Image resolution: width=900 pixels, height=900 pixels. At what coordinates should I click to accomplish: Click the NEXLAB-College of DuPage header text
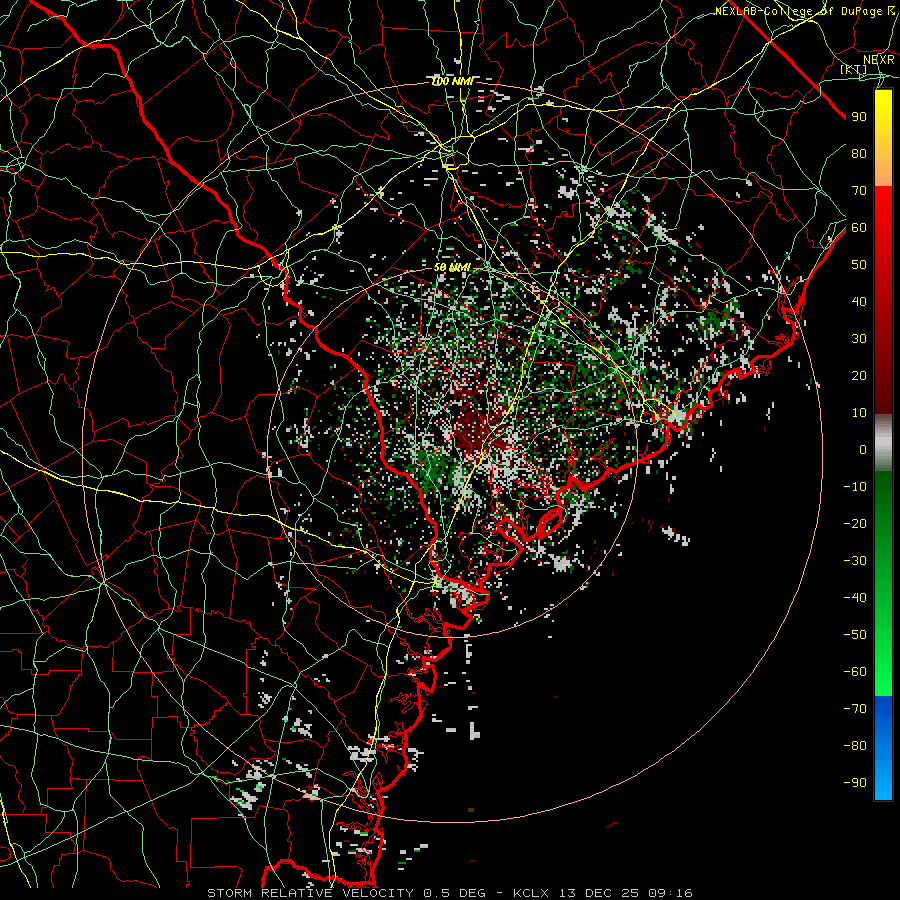pos(805,11)
